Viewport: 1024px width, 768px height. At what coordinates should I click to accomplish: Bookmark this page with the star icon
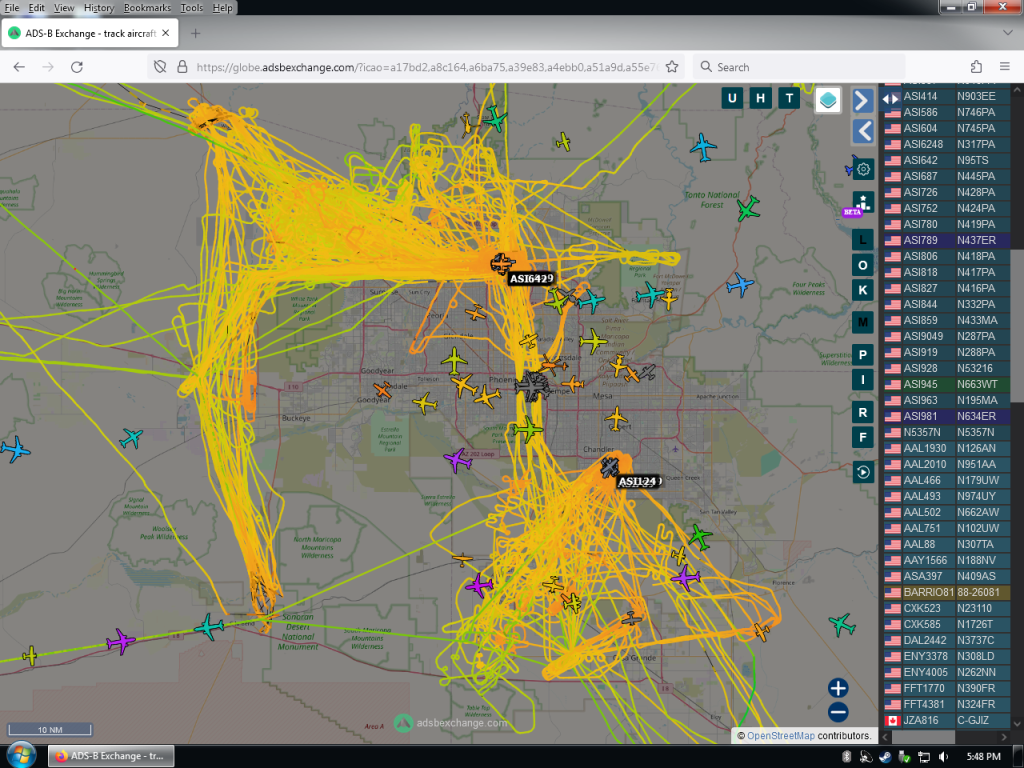[672, 67]
